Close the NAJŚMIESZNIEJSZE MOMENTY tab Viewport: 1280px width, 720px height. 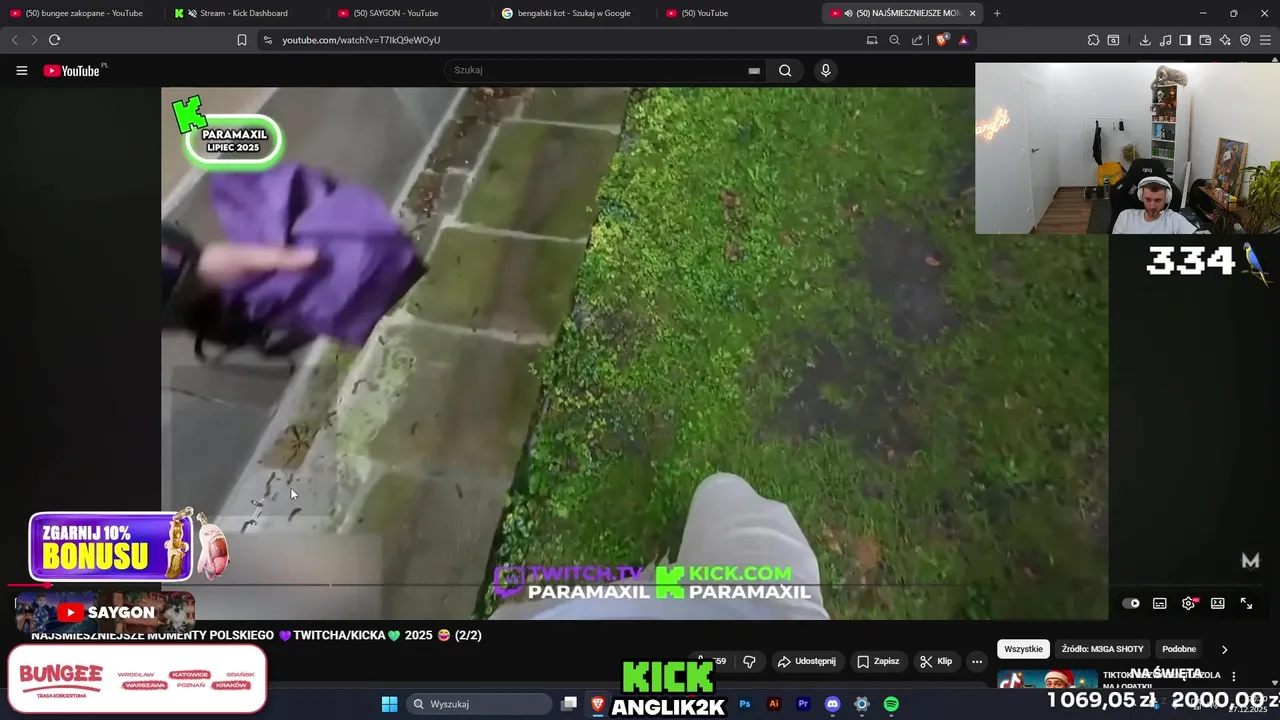coord(972,13)
